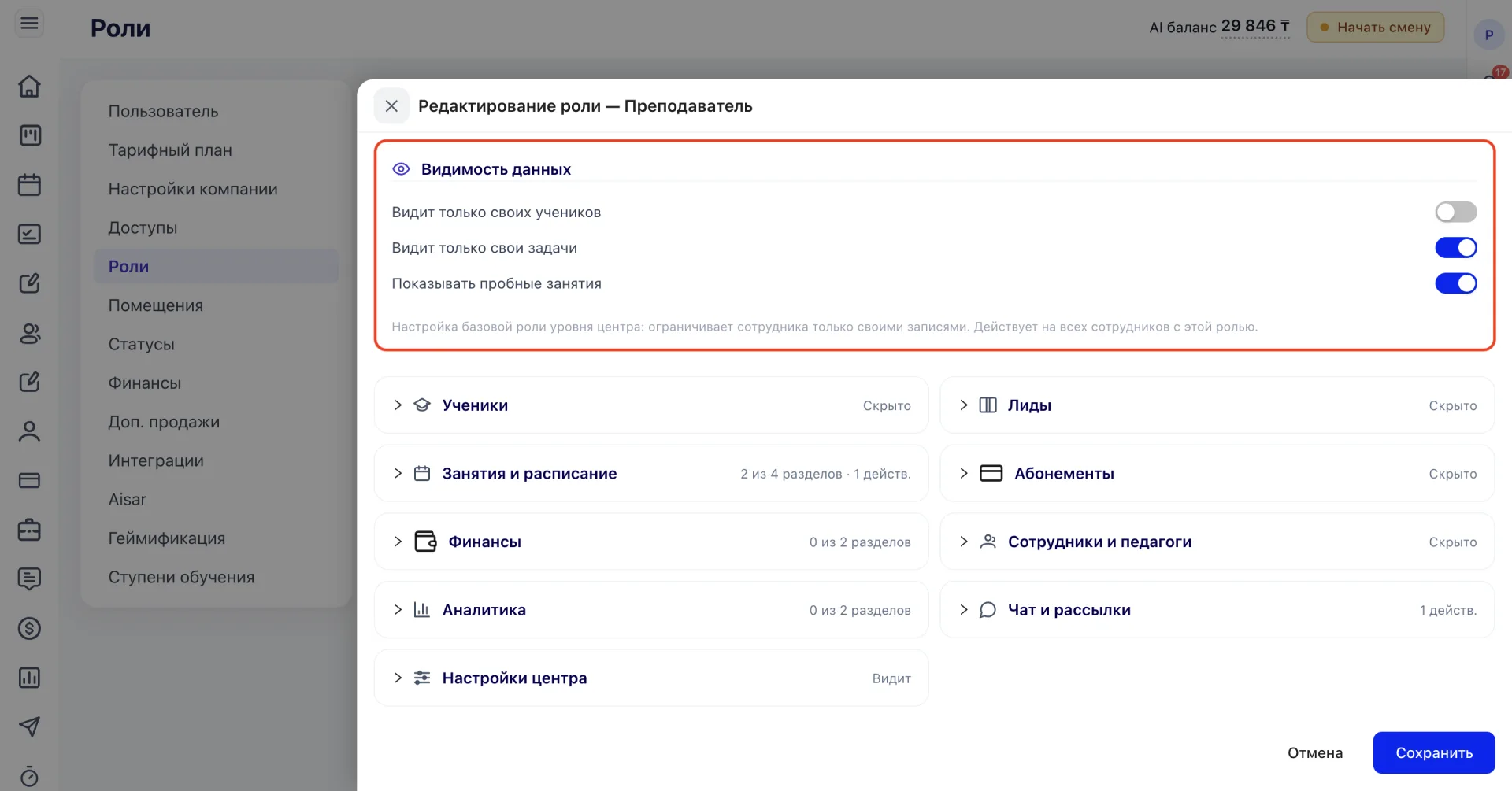1512x791 pixels.
Task: Open the chat message sidebar icon
Action: [29, 579]
